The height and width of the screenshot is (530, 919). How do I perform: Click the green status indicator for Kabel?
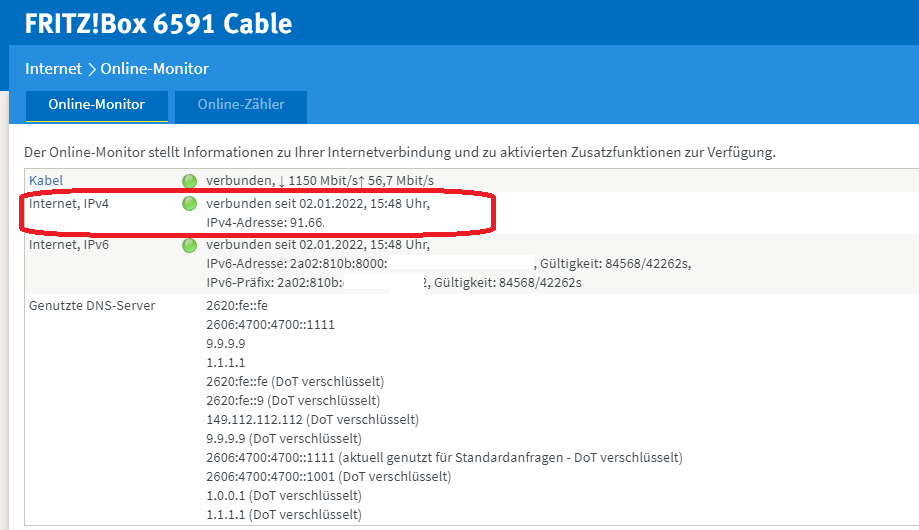(189, 181)
